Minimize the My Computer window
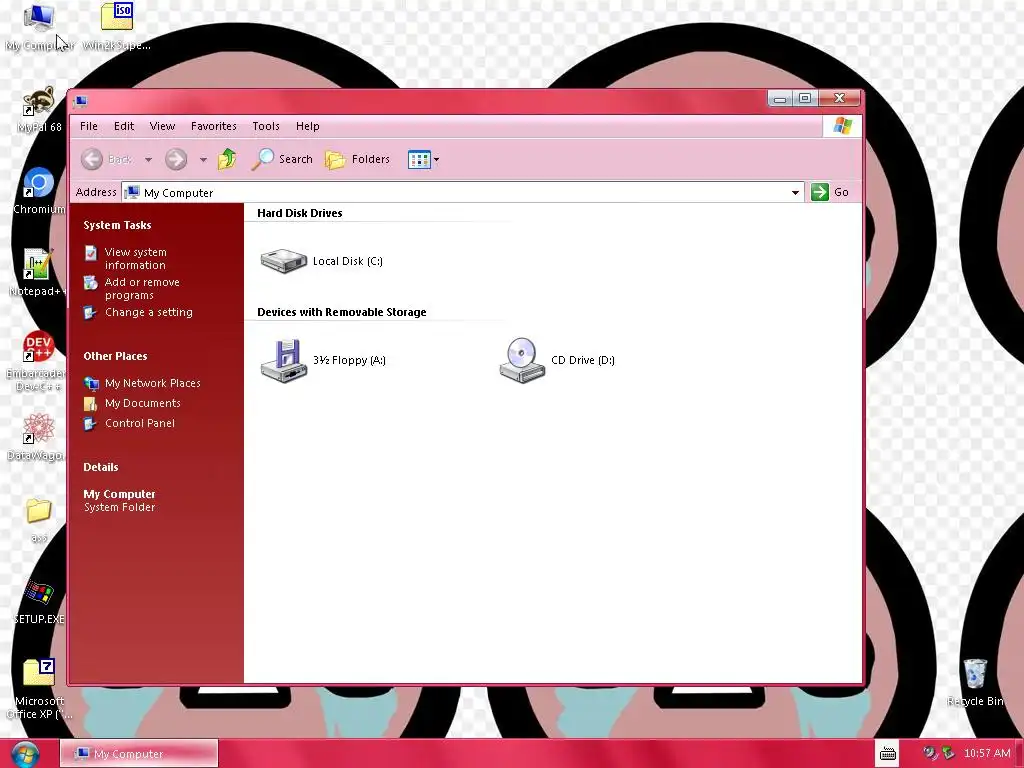Viewport: 1024px width, 768px height. 780,99
